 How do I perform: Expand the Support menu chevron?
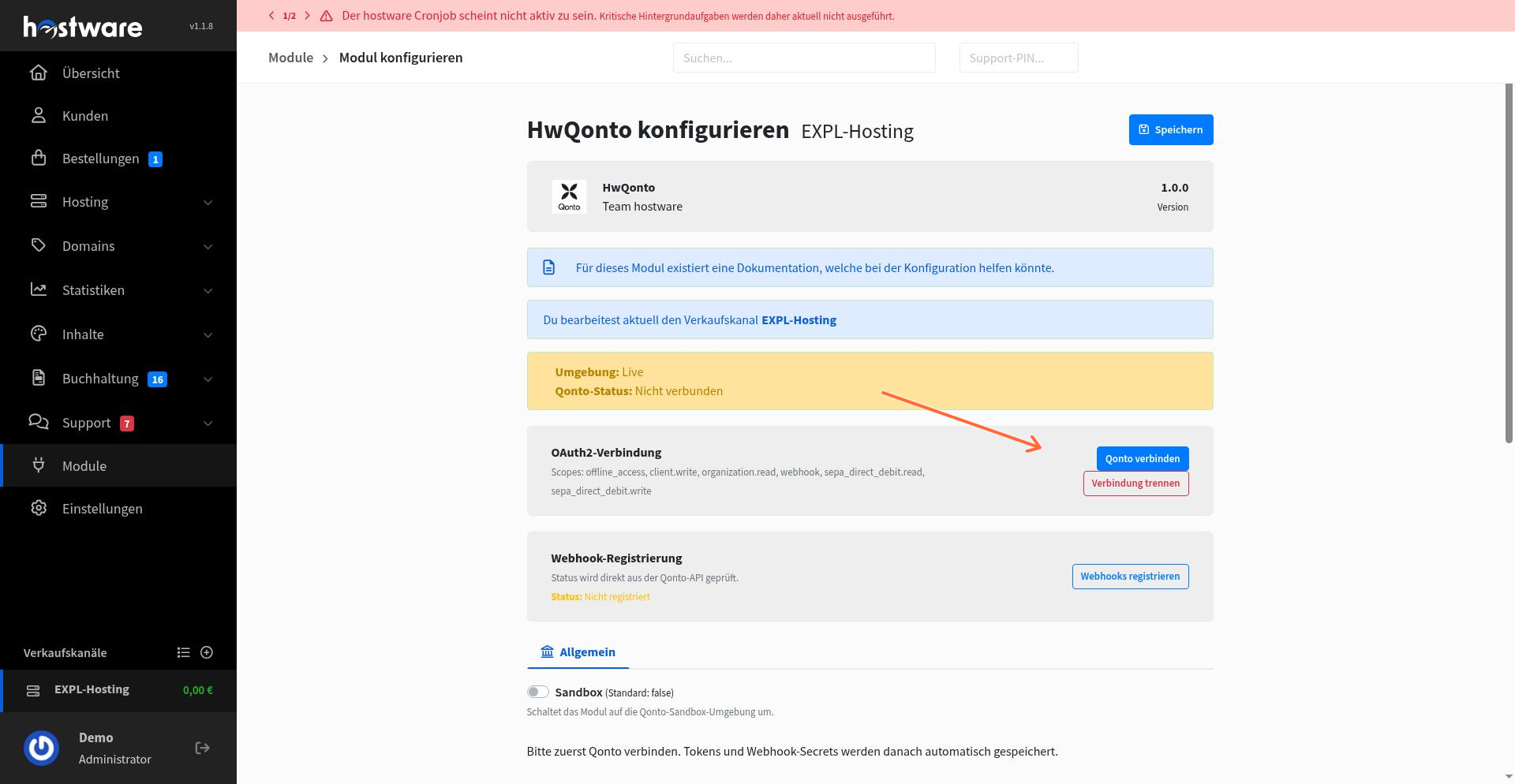208,424
